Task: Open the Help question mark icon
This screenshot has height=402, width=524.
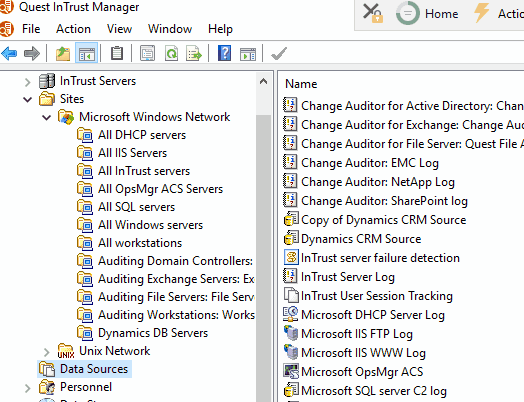Action: pyautogui.click(x=225, y=53)
